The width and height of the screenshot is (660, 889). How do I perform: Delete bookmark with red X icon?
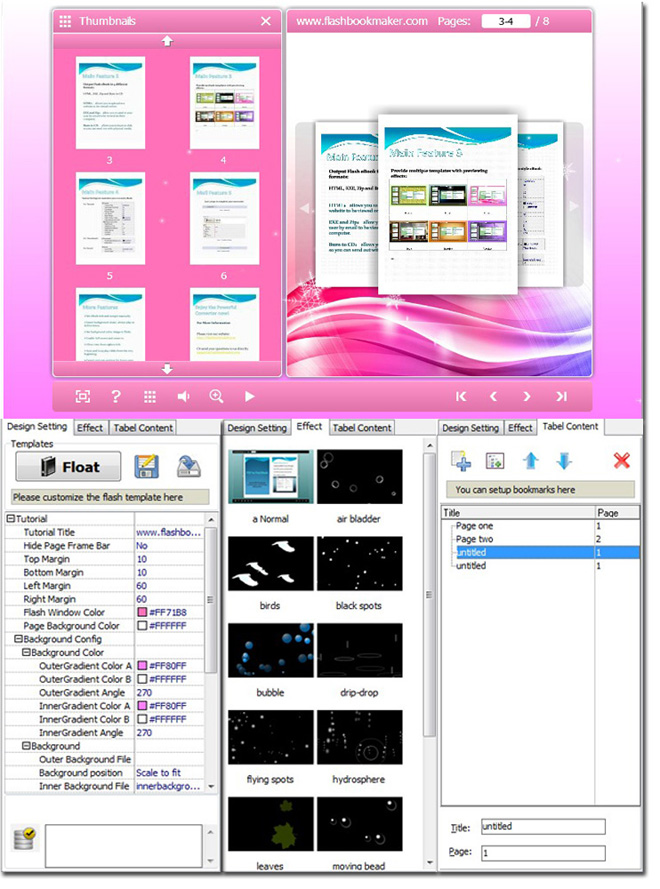point(621,460)
